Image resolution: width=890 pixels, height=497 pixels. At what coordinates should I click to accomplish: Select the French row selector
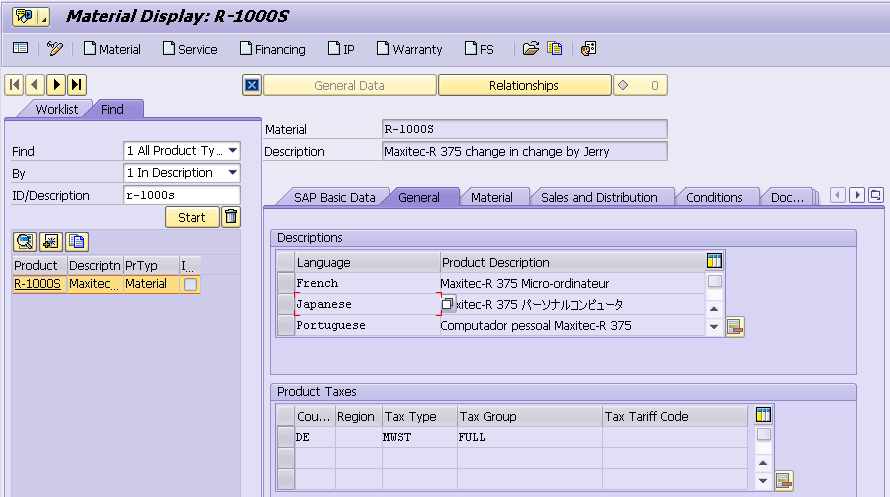286,283
